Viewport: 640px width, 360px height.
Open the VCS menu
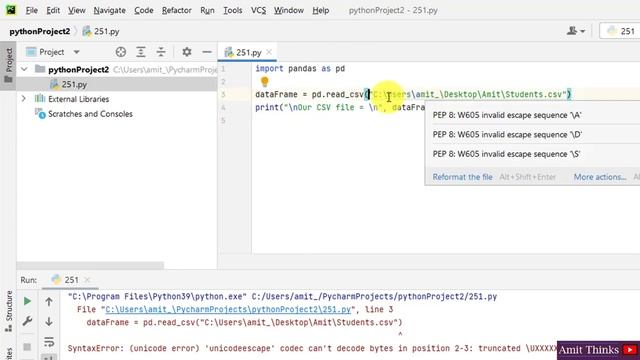(x=258, y=10)
